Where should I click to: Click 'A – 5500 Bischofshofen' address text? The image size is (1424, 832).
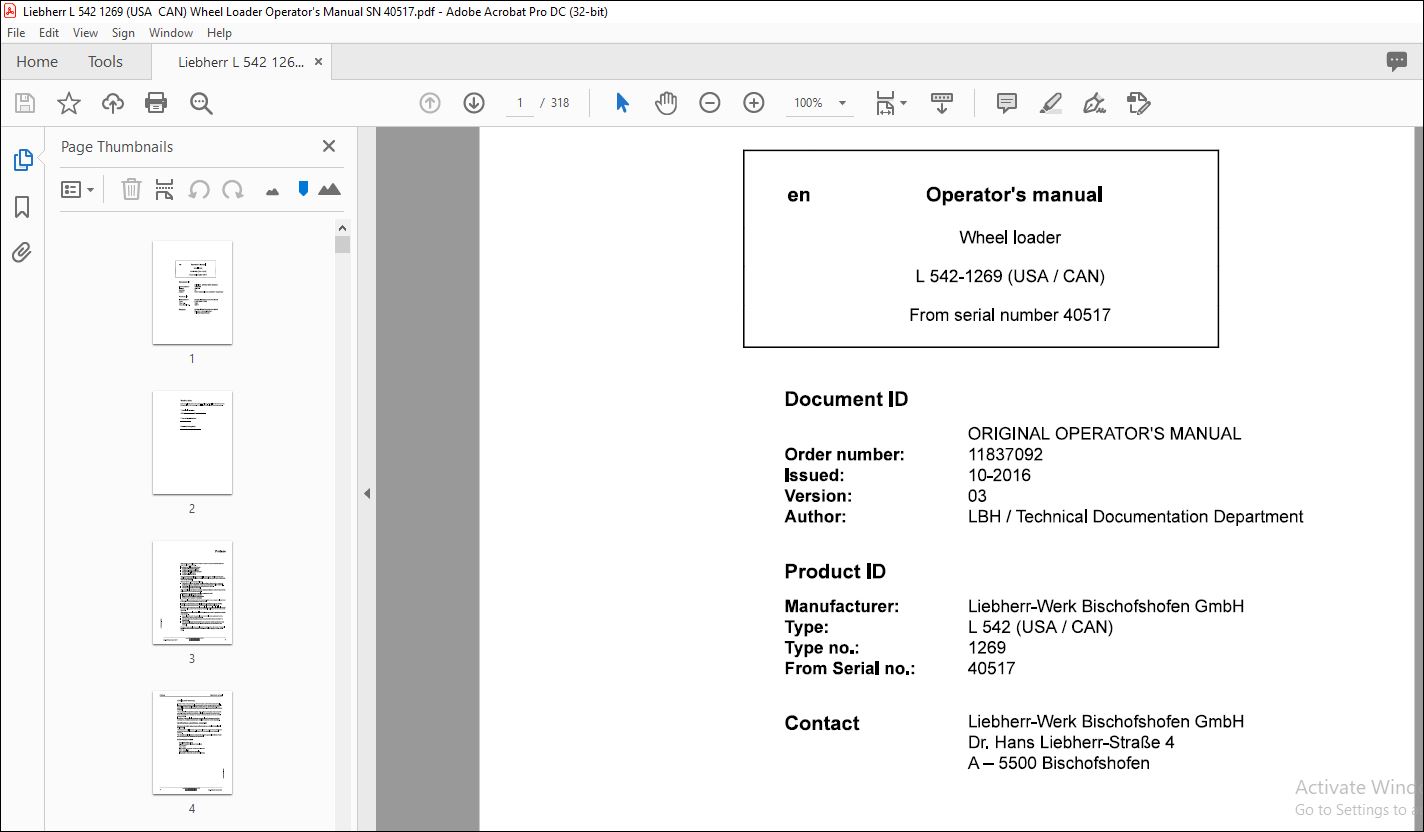[x=1058, y=763]
